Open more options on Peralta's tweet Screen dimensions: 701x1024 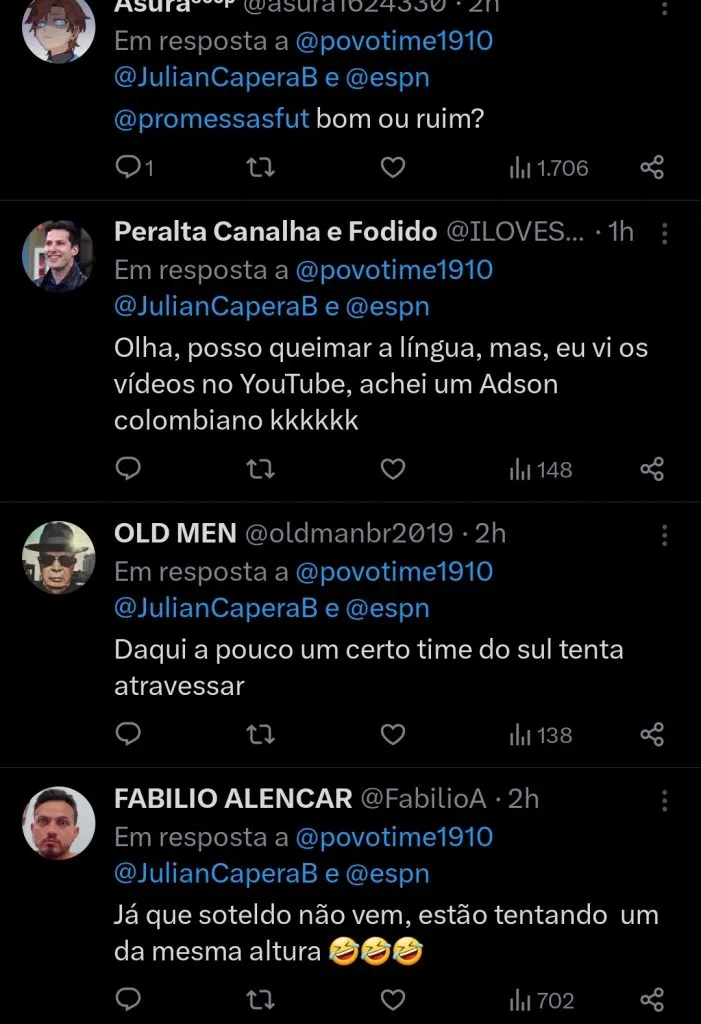click(x=664, y=233)
